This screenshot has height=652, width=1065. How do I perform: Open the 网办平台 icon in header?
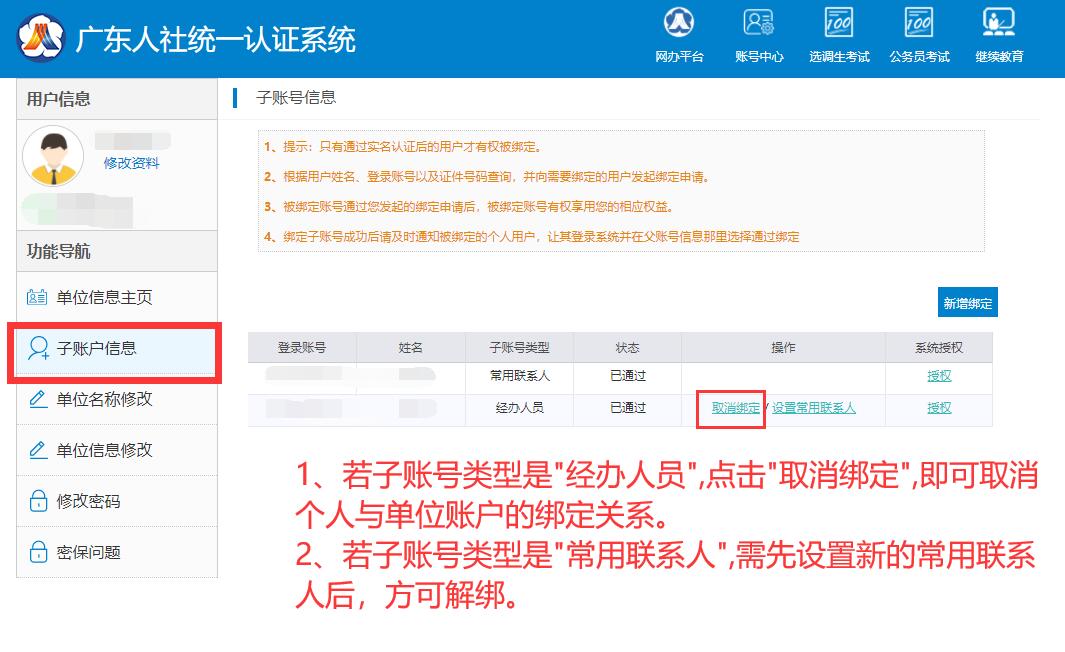point(679,24)
